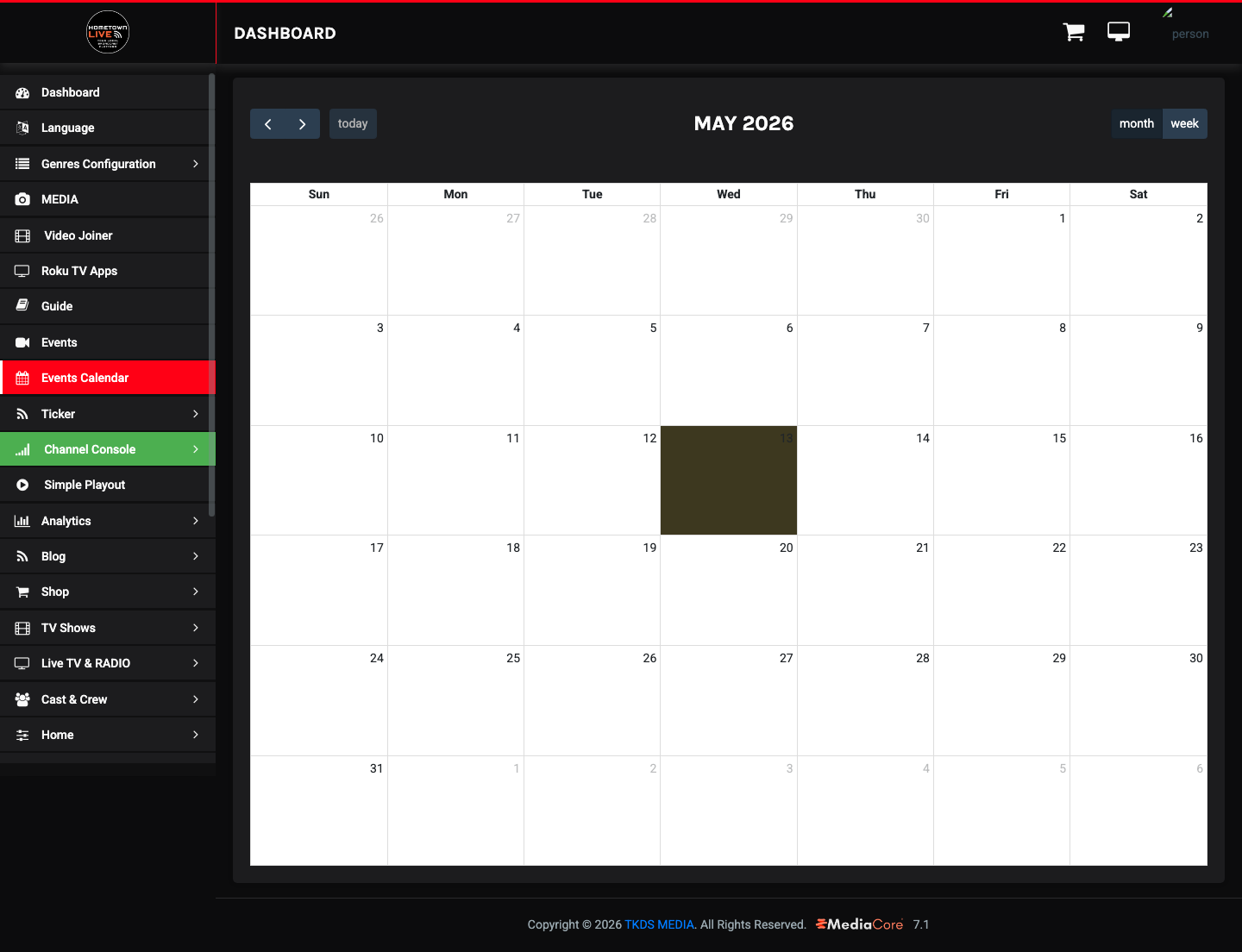
Task: Switch calendar to week view
Action: pyautogui.click(x=1184, y=123)
